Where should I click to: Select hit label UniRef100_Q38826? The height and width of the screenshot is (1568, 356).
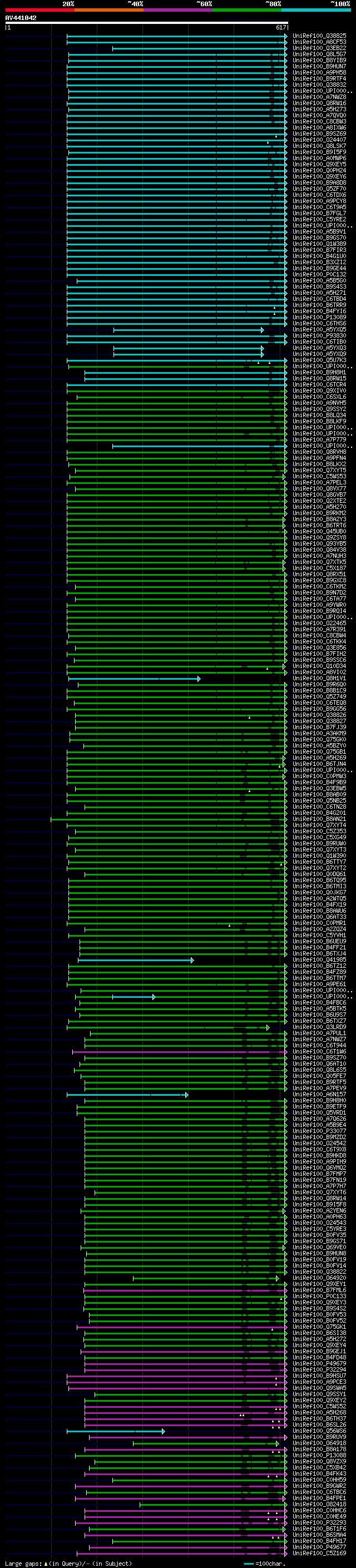coord(319,715)
